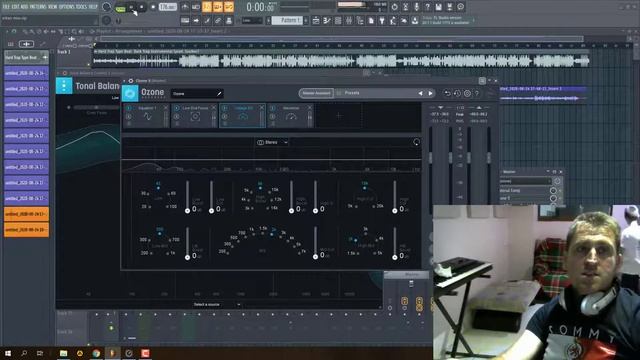Open the FILE menu
This screenshot has height=360, width=640.
click(6, 7)
